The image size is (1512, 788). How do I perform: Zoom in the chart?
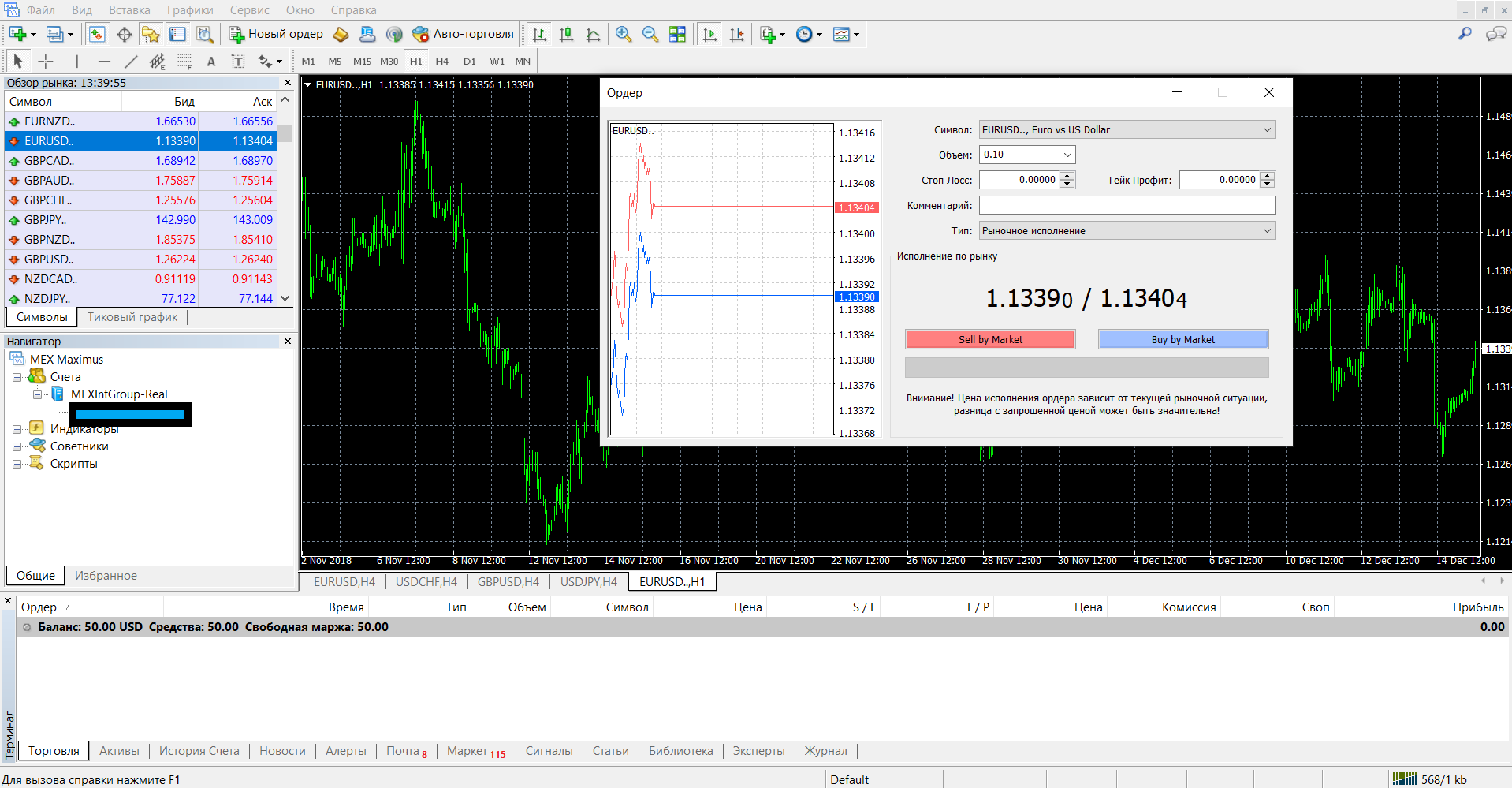(x=624, y=34)
